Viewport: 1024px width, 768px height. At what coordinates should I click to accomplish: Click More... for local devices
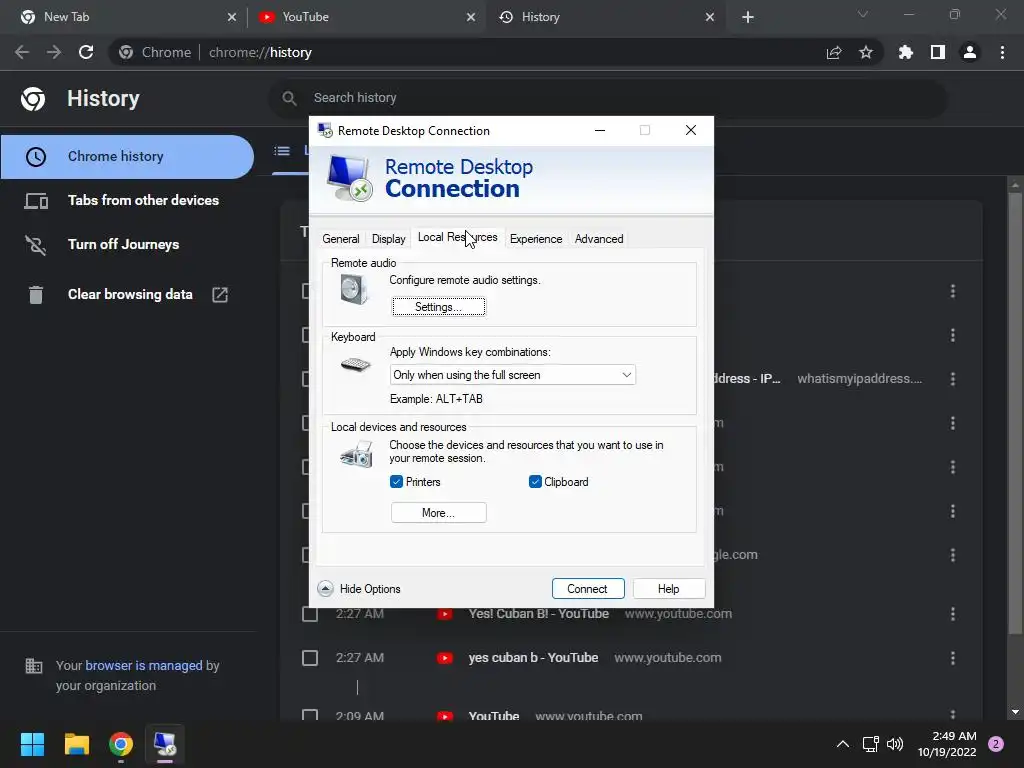pos(438,513)
